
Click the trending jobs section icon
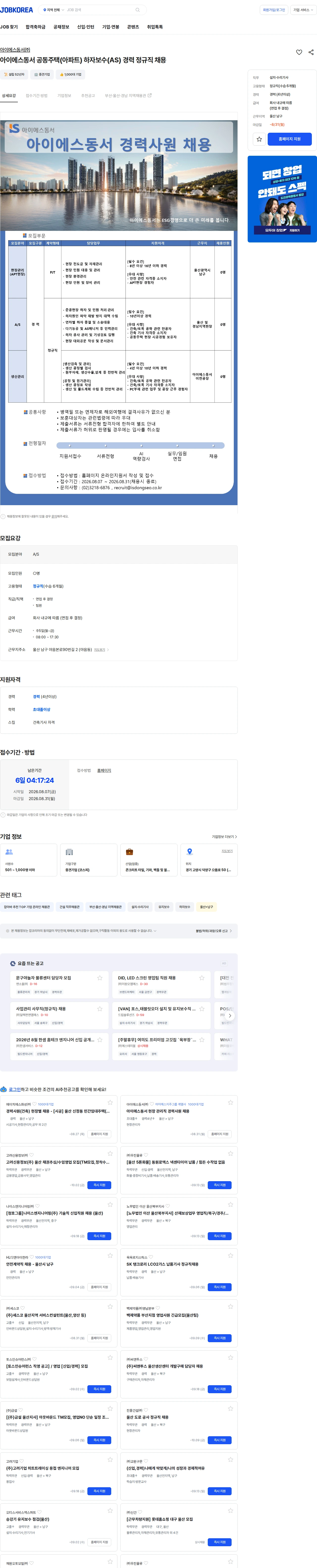tap(13, 963)
